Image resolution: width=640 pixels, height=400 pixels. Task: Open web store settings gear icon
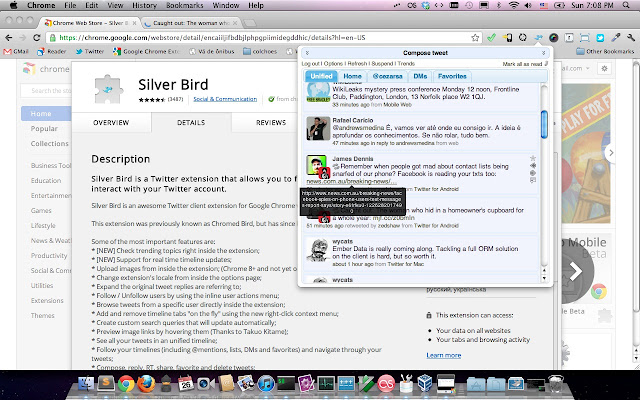[604, 69]
